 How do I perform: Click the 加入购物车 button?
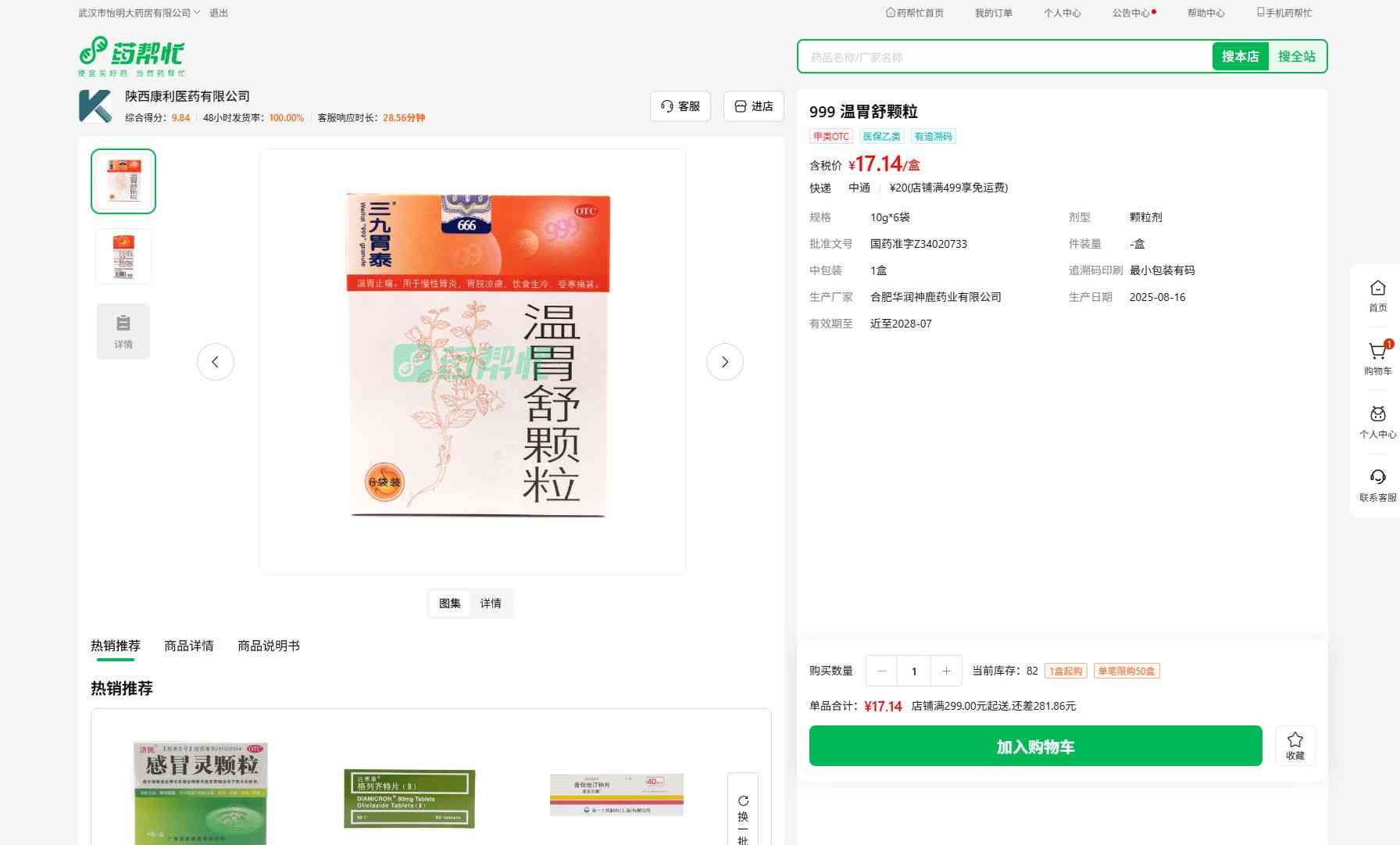coord(1035,747)
